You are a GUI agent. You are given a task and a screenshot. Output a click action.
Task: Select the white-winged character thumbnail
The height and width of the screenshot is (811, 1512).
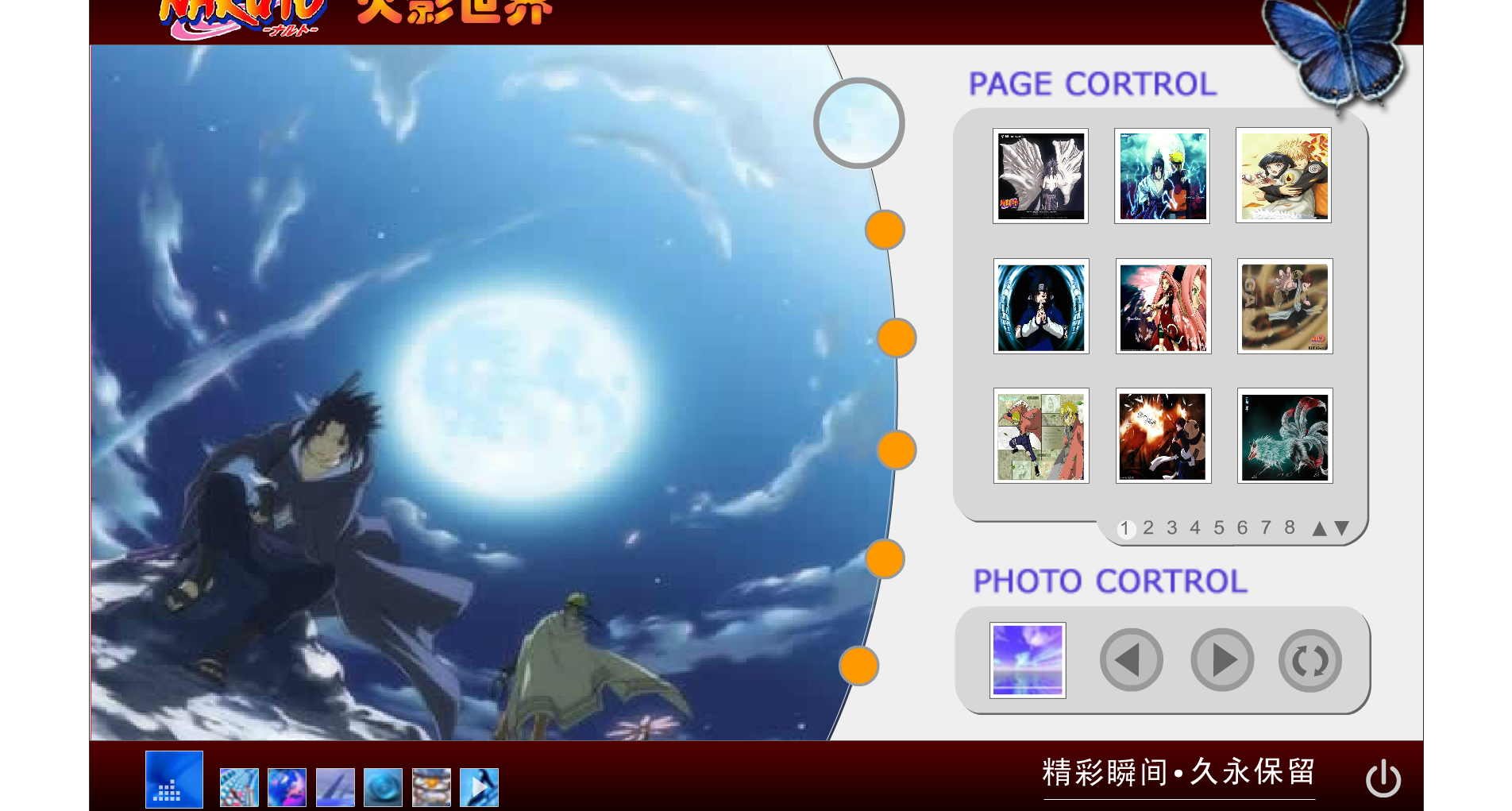(1040, 176)
